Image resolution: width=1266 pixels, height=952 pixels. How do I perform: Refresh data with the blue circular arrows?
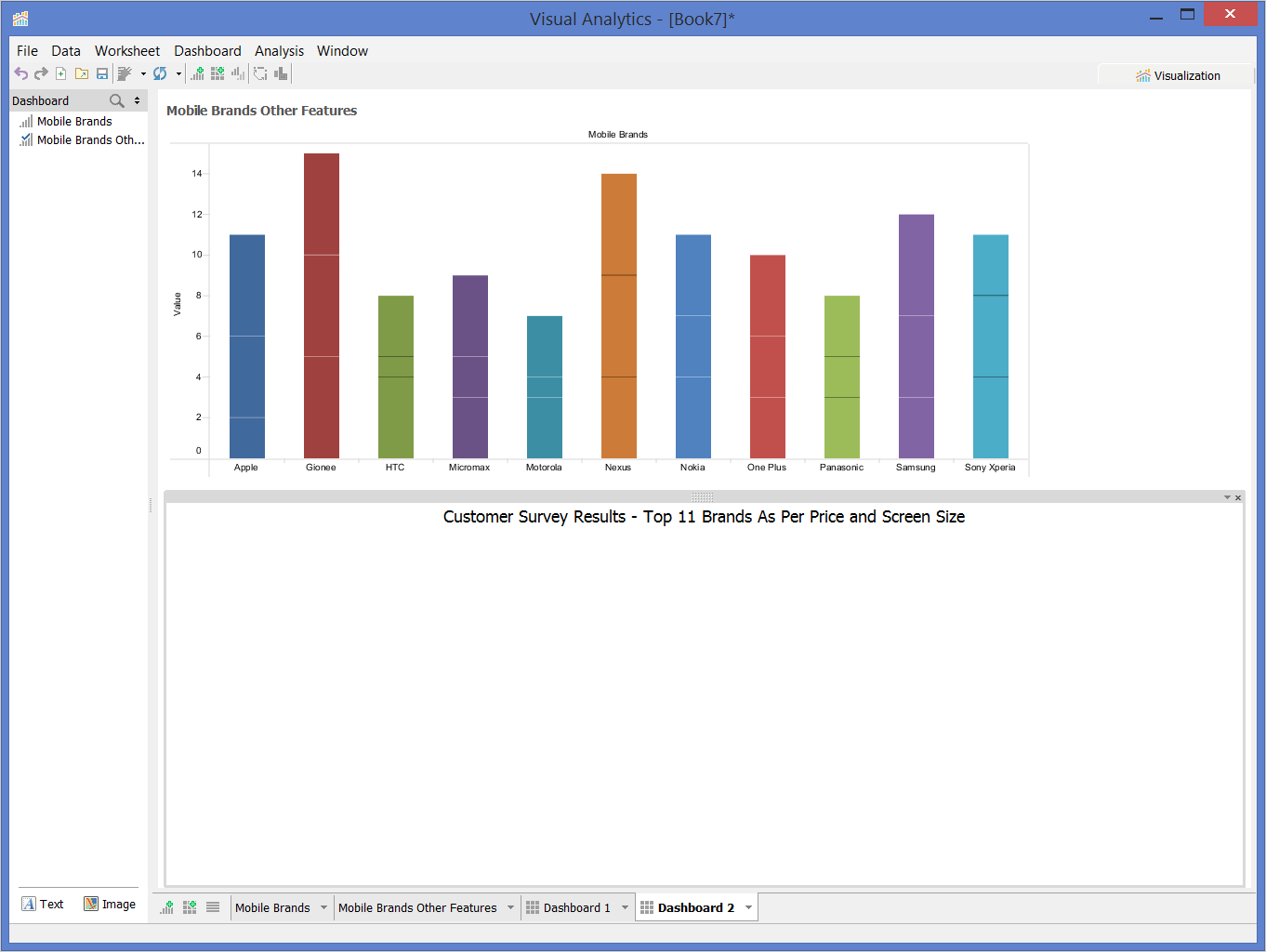(x=160, y=73)
